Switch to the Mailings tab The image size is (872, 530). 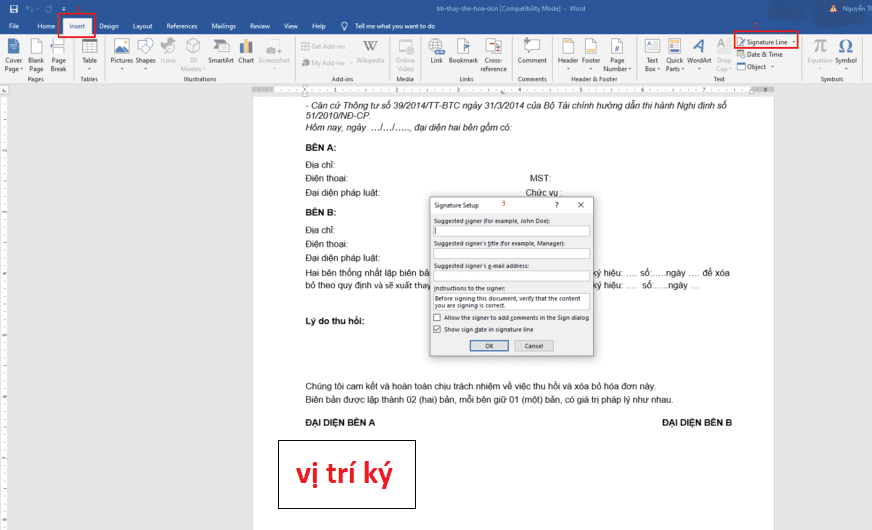224,26
